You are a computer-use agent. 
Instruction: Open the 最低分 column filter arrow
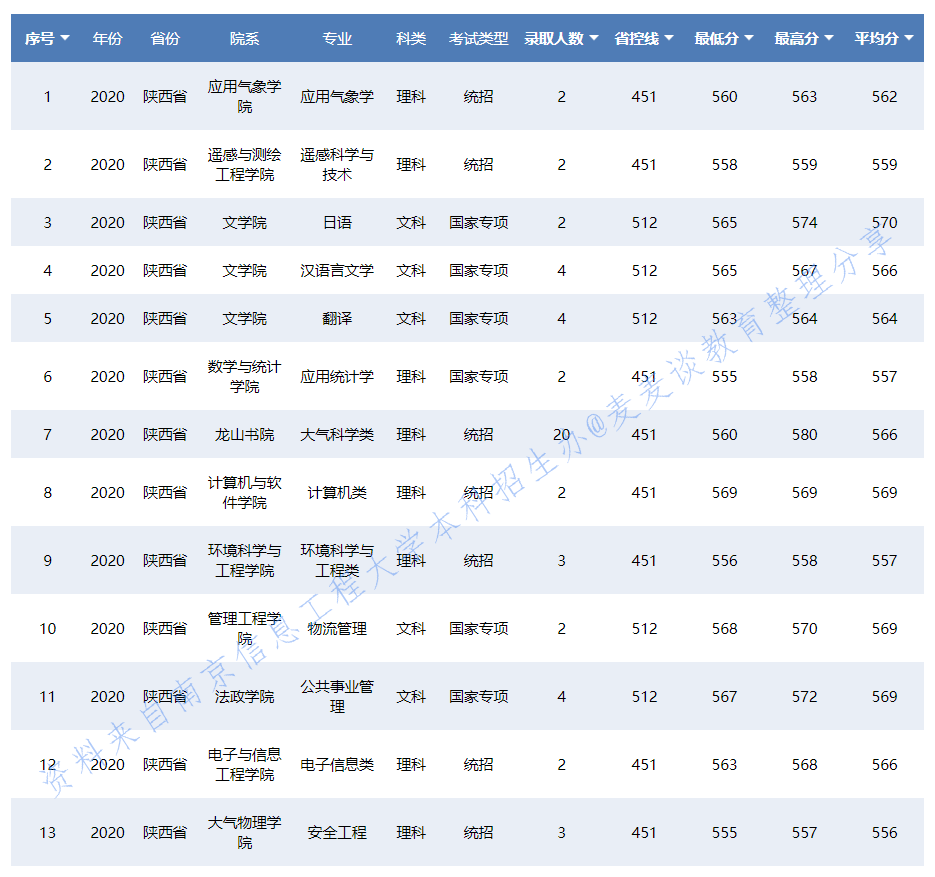coord(747,37)
